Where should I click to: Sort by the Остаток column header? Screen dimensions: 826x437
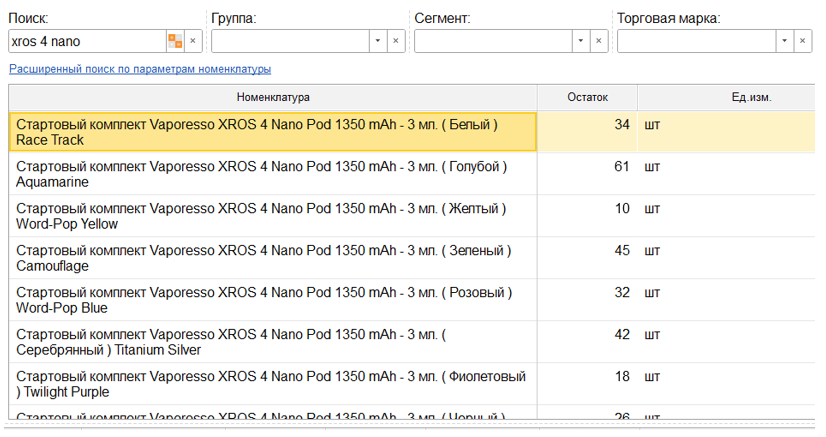pyautogui.click(x=587, y=97)
